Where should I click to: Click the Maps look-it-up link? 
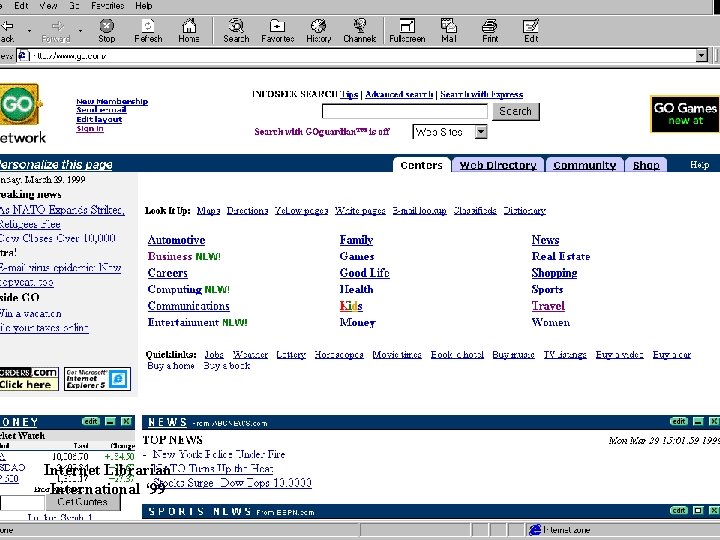[x=208, y=211]
